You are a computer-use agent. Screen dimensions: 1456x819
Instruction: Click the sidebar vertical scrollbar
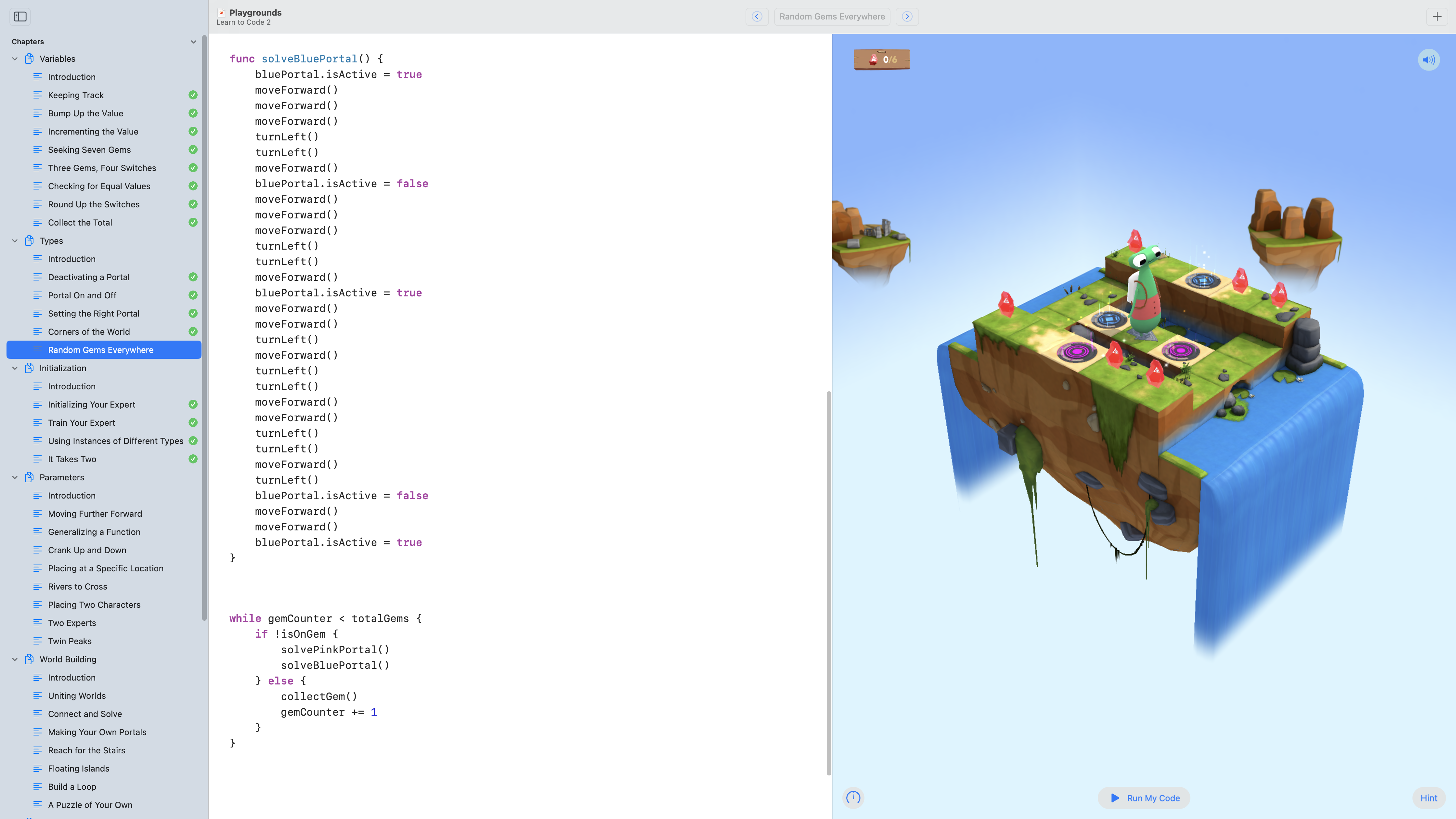204,328
